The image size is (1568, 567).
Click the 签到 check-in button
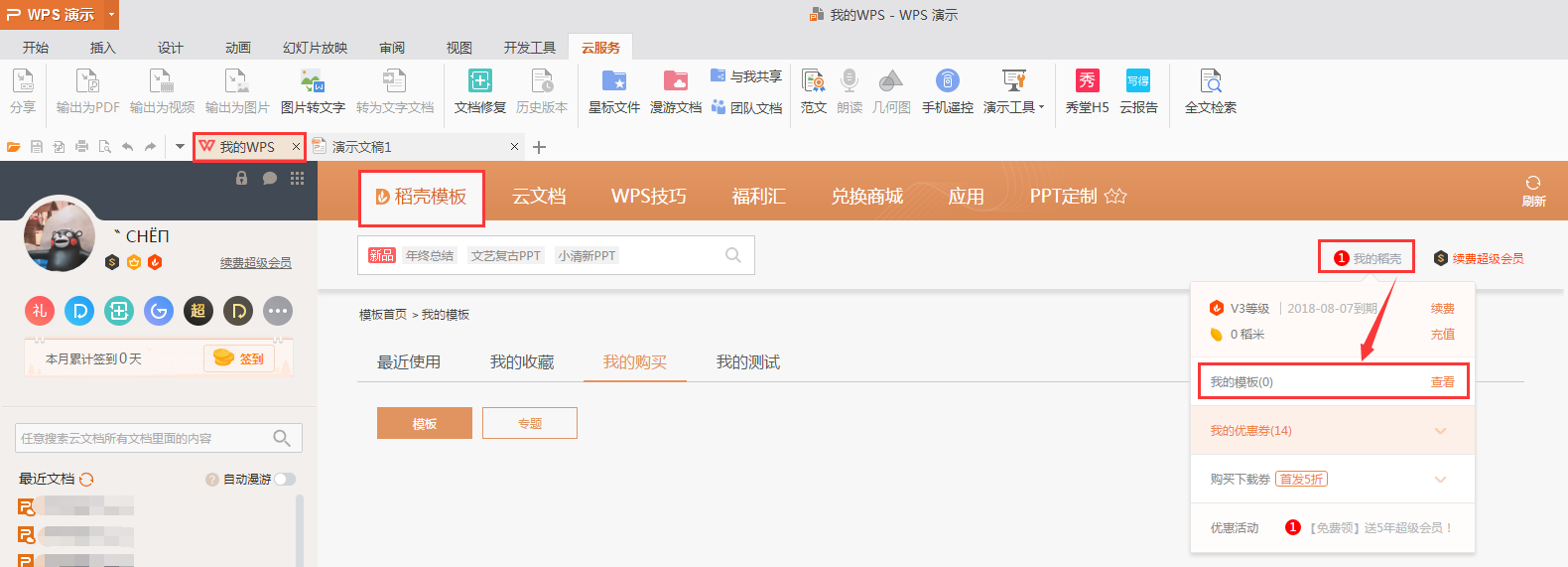click(x=239, y=358)
